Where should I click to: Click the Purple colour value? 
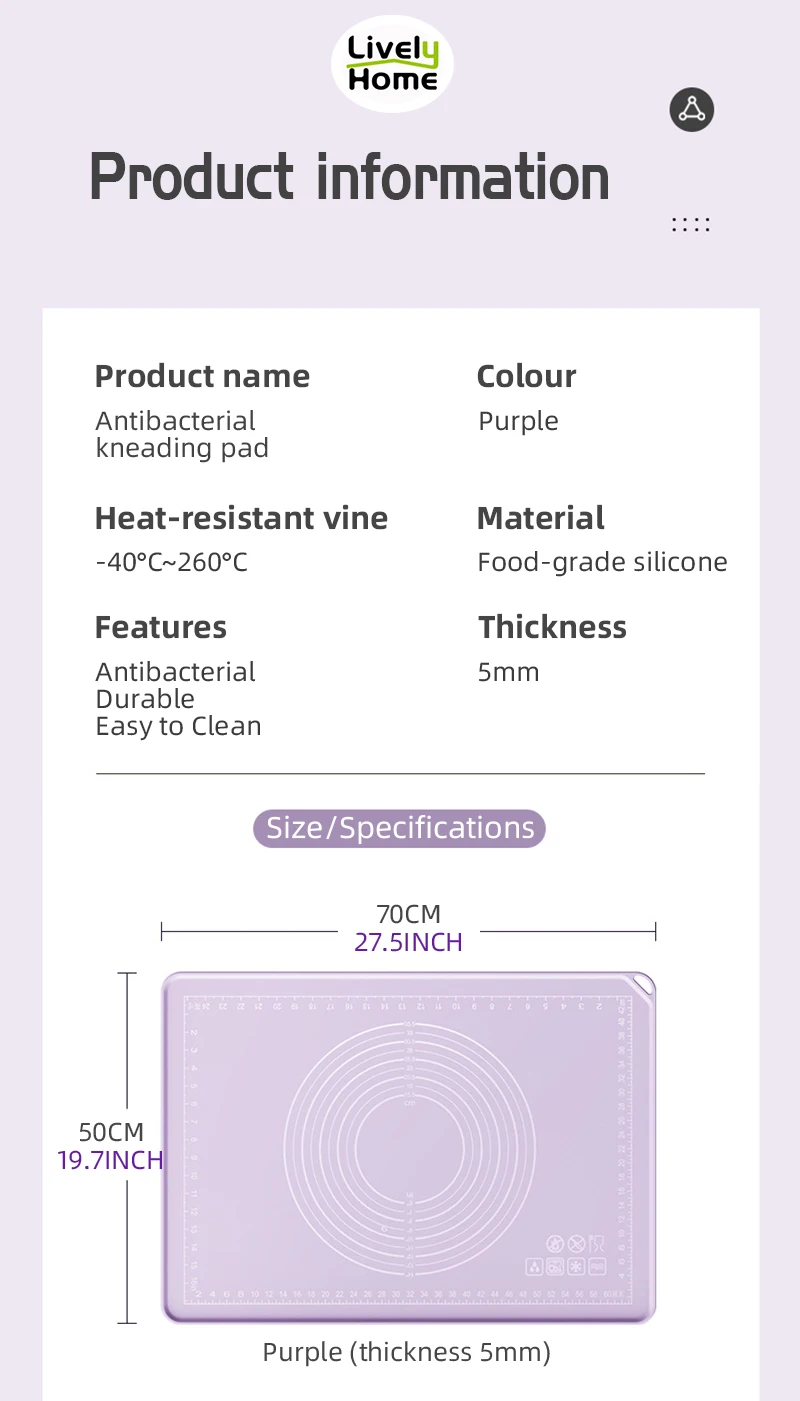(x=518, y=422)
